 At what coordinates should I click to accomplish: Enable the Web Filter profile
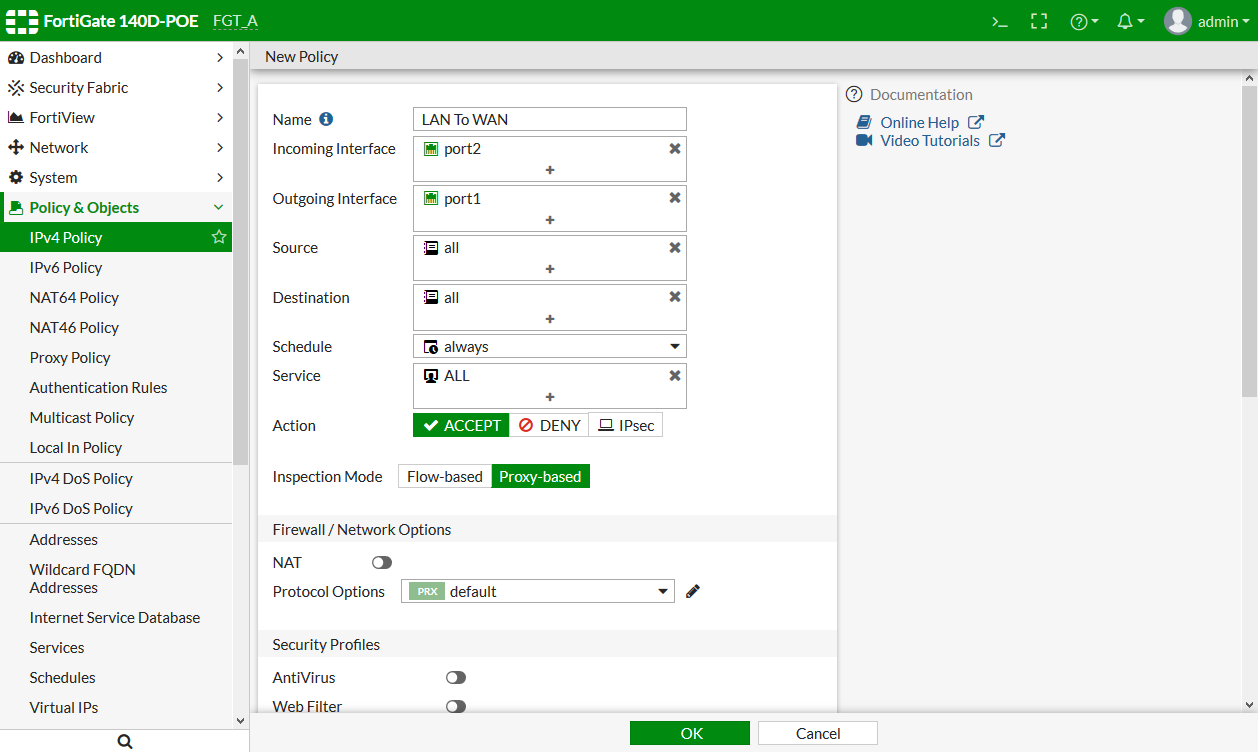456,706
